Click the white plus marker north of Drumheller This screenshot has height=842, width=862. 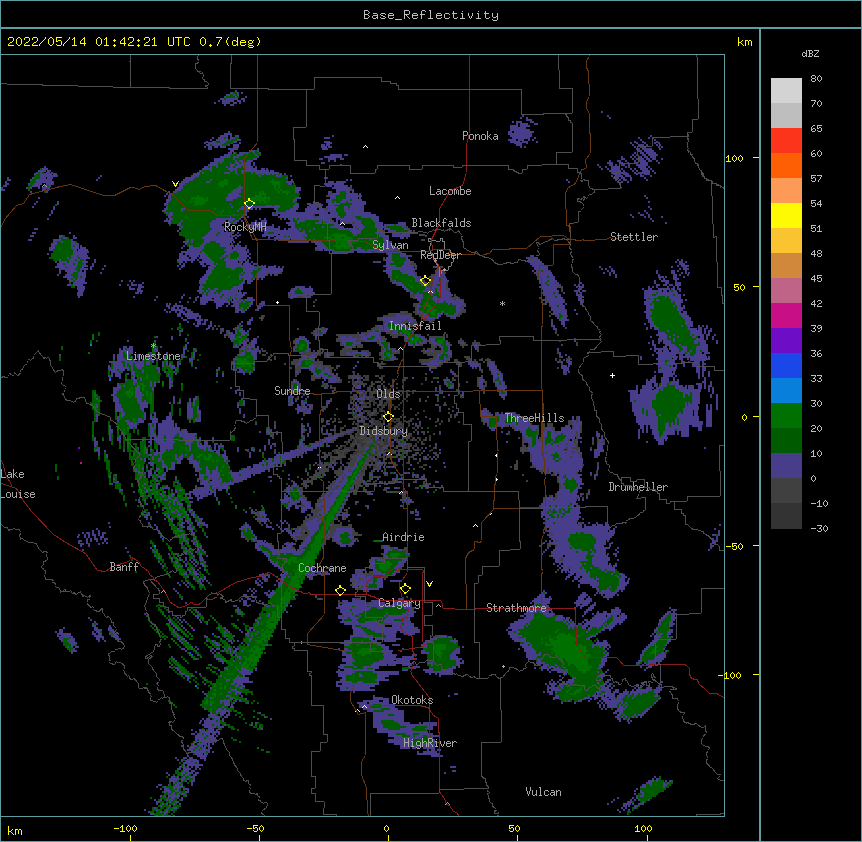point(612,375)
